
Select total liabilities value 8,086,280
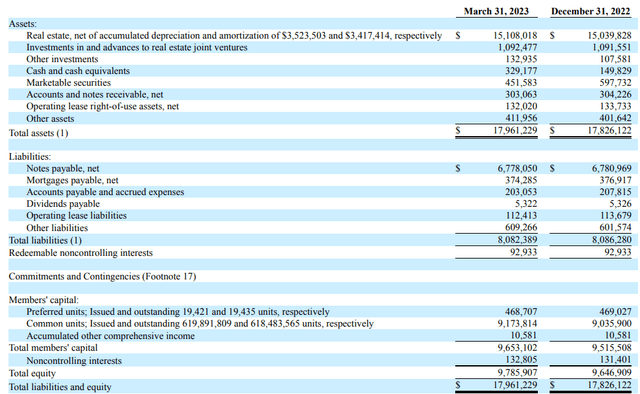click(x=611, y=240)
